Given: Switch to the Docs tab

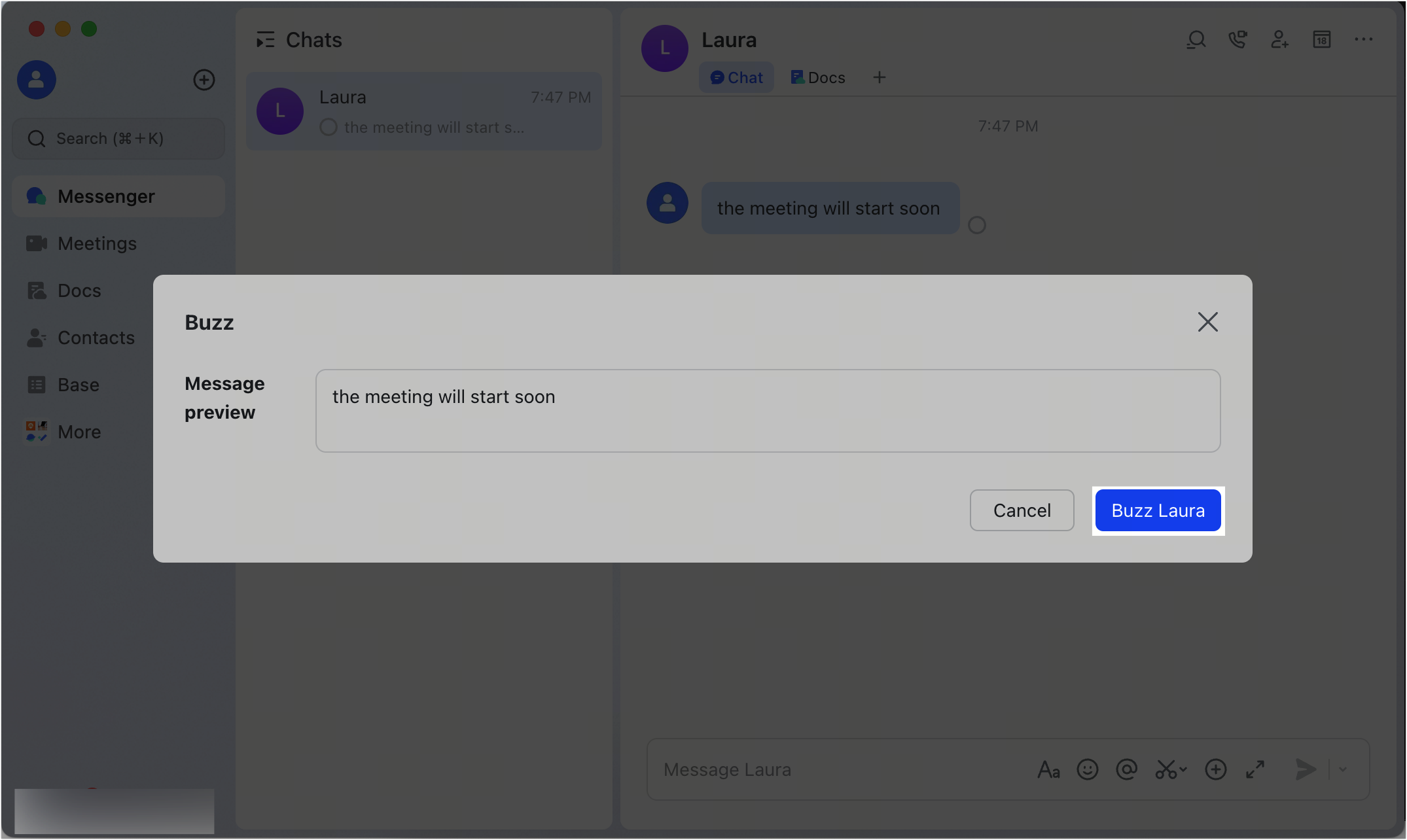Looking at the screenshot, I should 817,77.
